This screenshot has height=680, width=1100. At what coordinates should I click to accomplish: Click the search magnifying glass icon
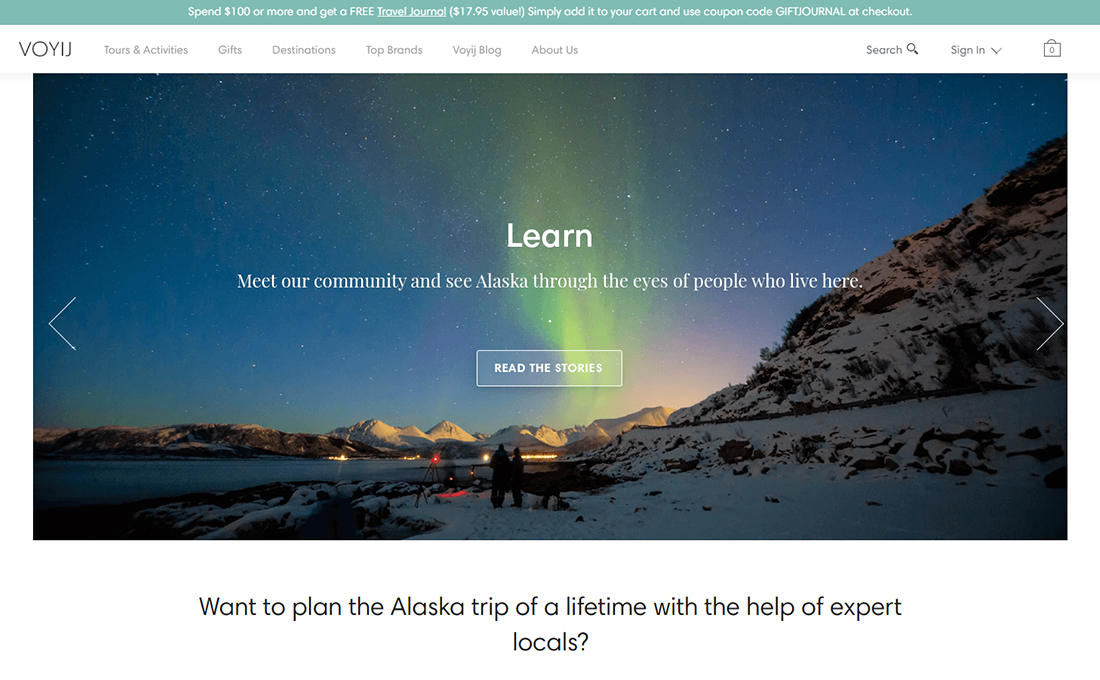tap(912, 49)
